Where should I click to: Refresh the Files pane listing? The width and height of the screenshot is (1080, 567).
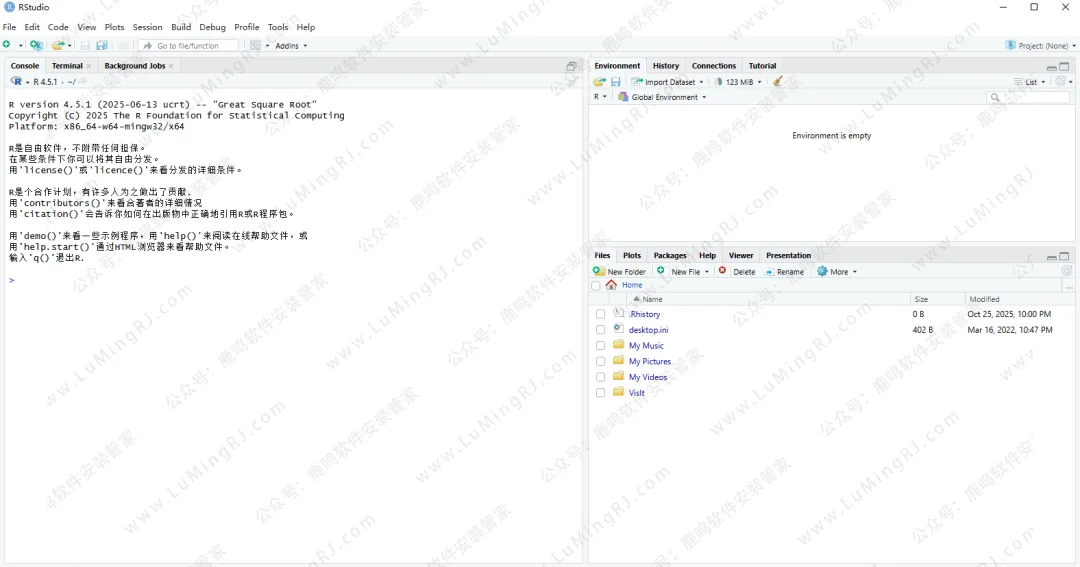tap(1066, 271)
